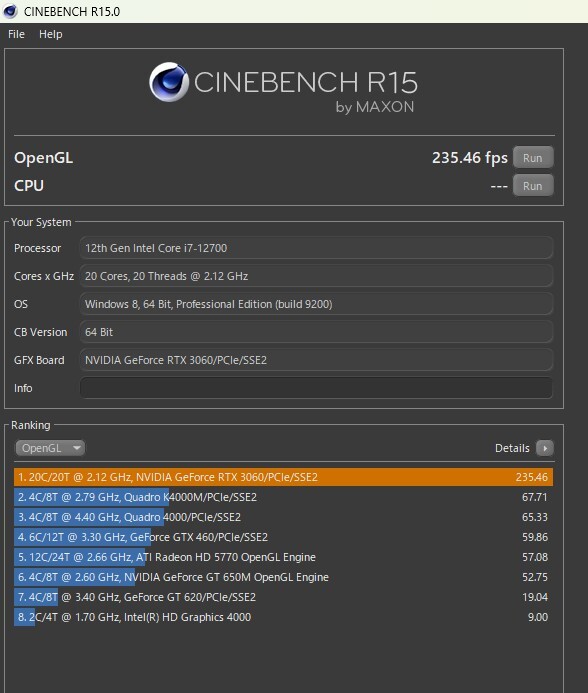Run the CPU benchmark

click(x=533, y=186)
